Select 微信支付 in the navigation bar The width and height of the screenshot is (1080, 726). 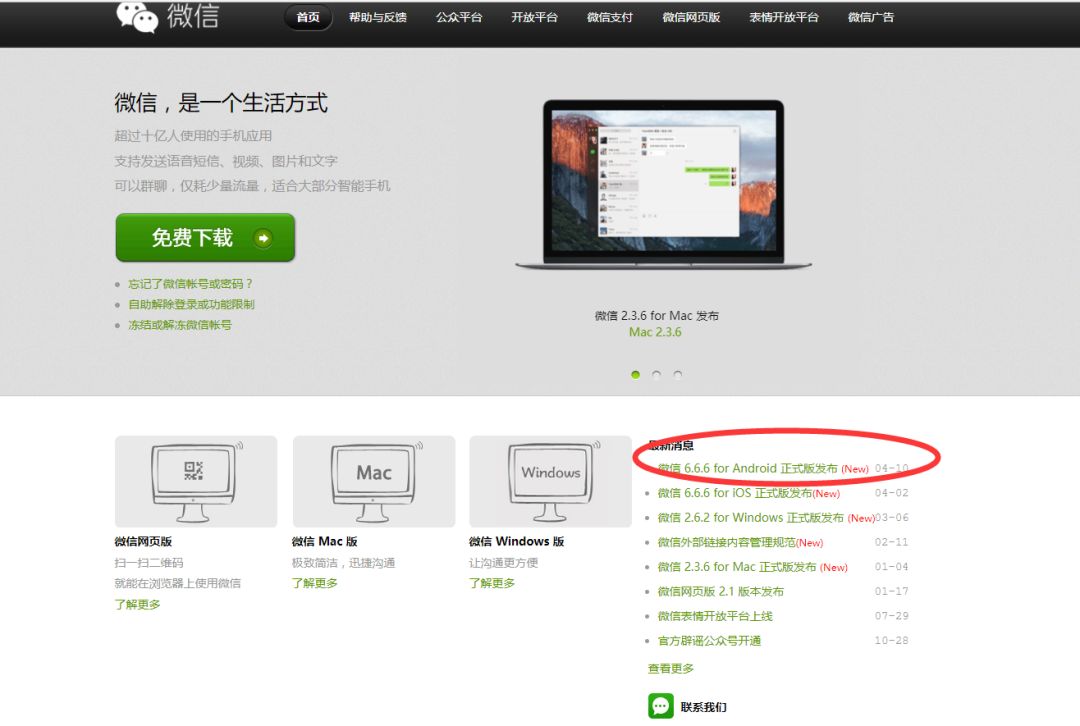click(610, 17)
